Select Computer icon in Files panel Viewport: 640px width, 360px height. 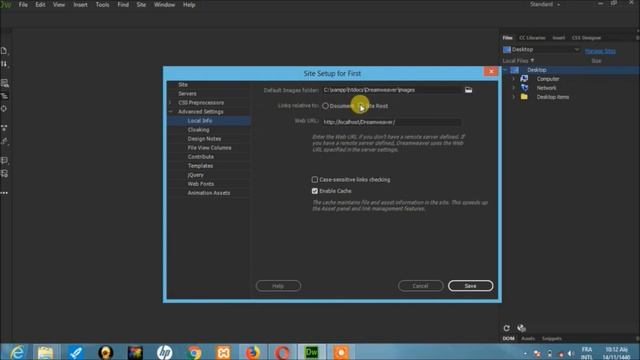coord(524,79)
